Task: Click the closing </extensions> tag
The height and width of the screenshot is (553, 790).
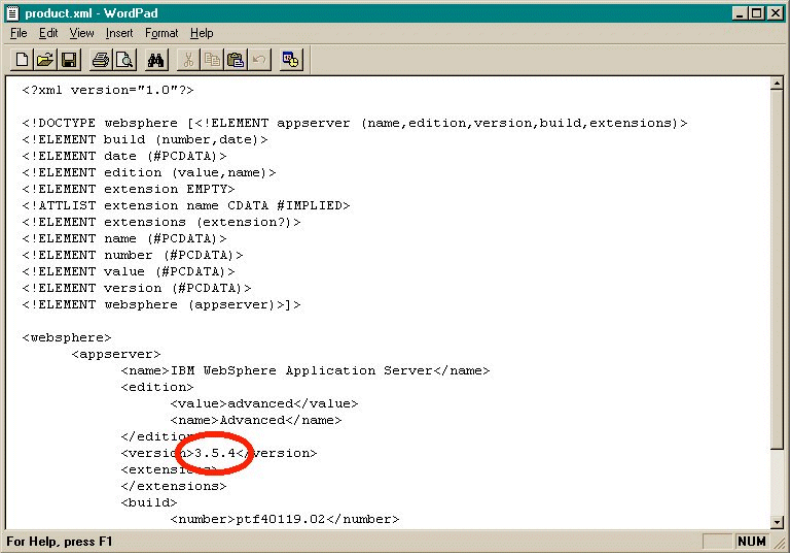Action: pyautogui.click(x=173, y=487)
